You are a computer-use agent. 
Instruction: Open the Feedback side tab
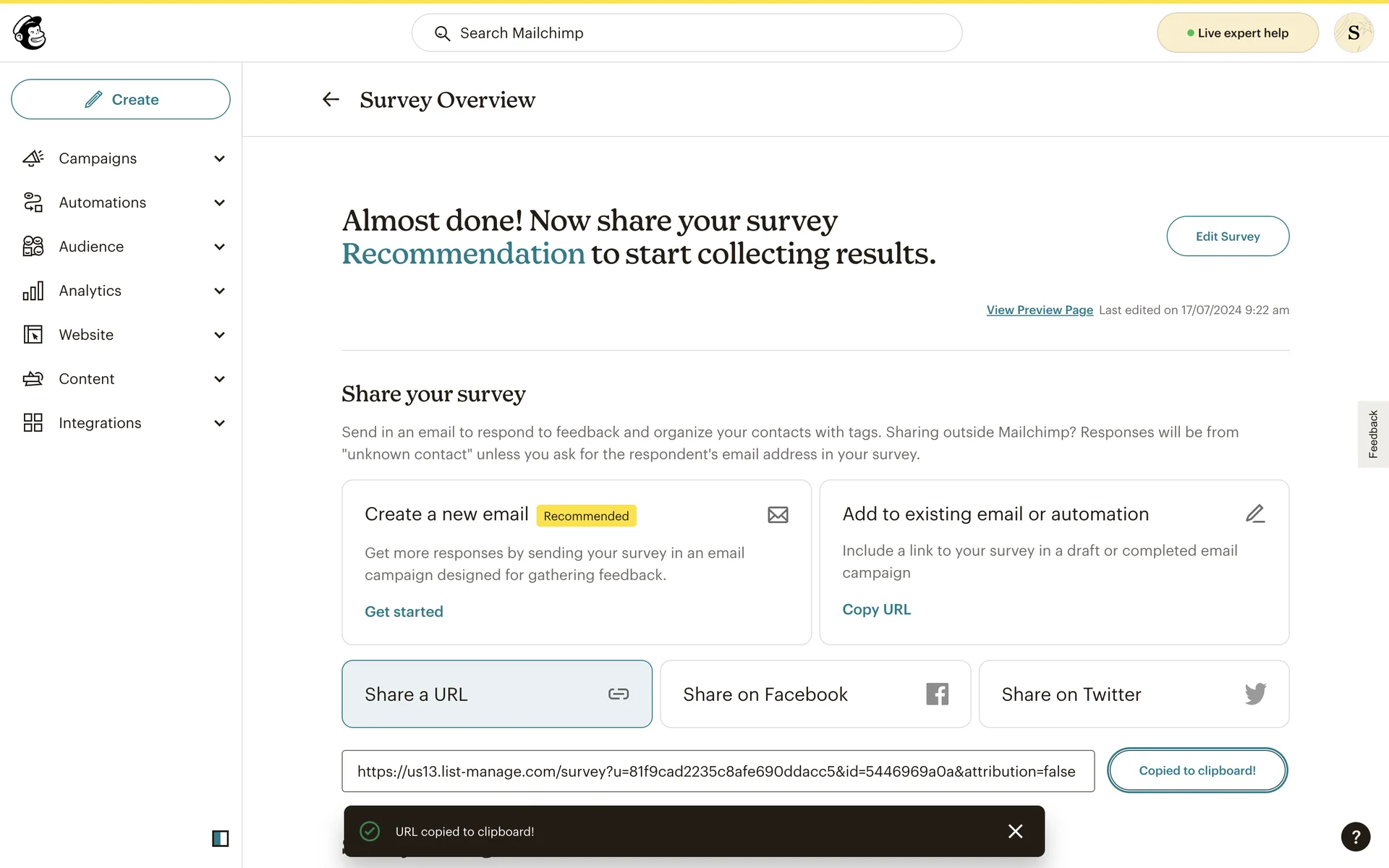(x=1372, y=434)
